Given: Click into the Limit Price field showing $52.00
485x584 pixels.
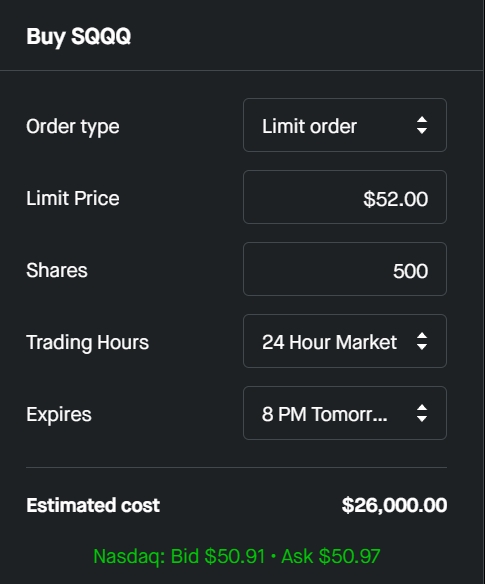Looking at the screenshot, I should pos(345,197).
